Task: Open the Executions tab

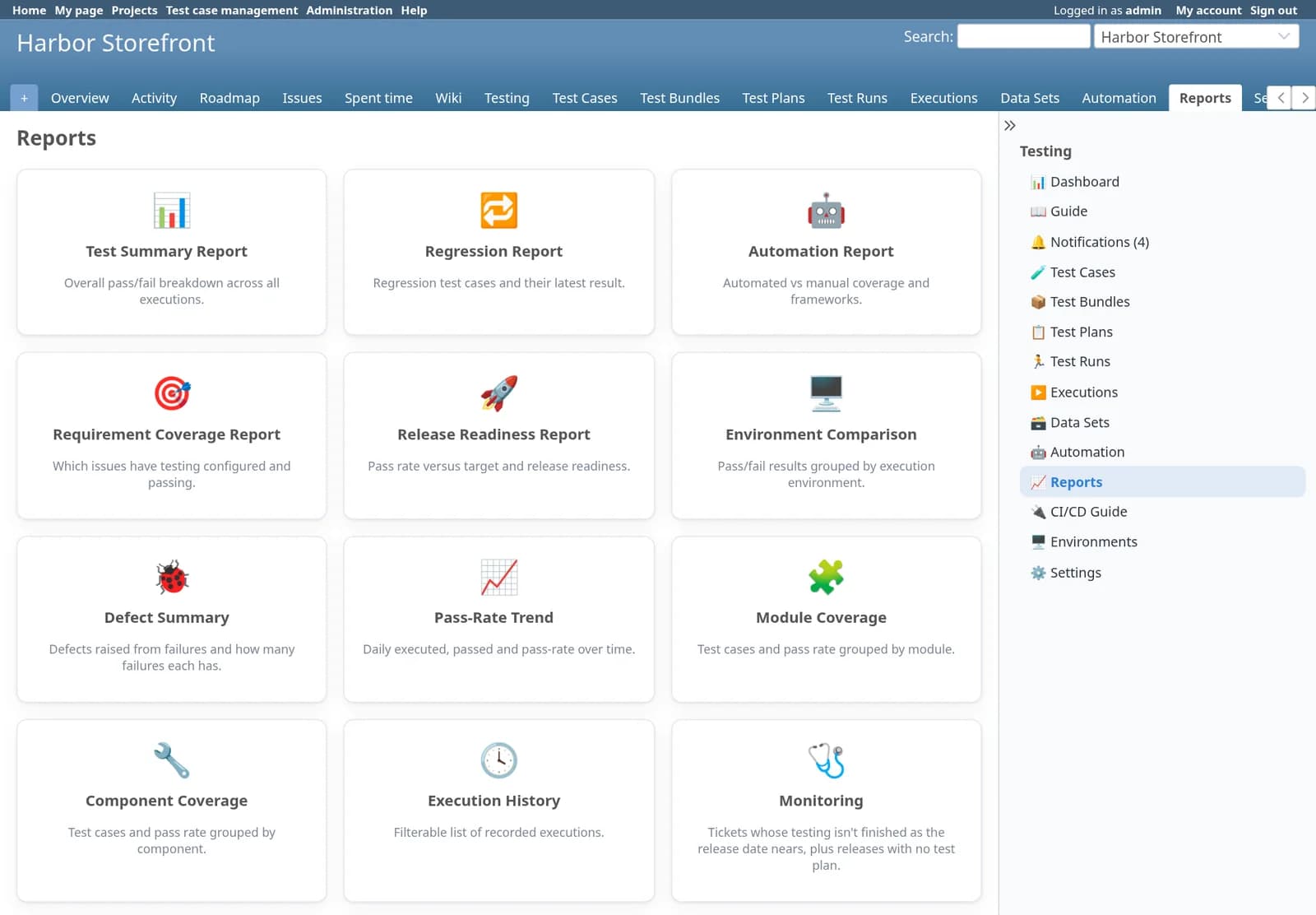Action: pos(943,98)
